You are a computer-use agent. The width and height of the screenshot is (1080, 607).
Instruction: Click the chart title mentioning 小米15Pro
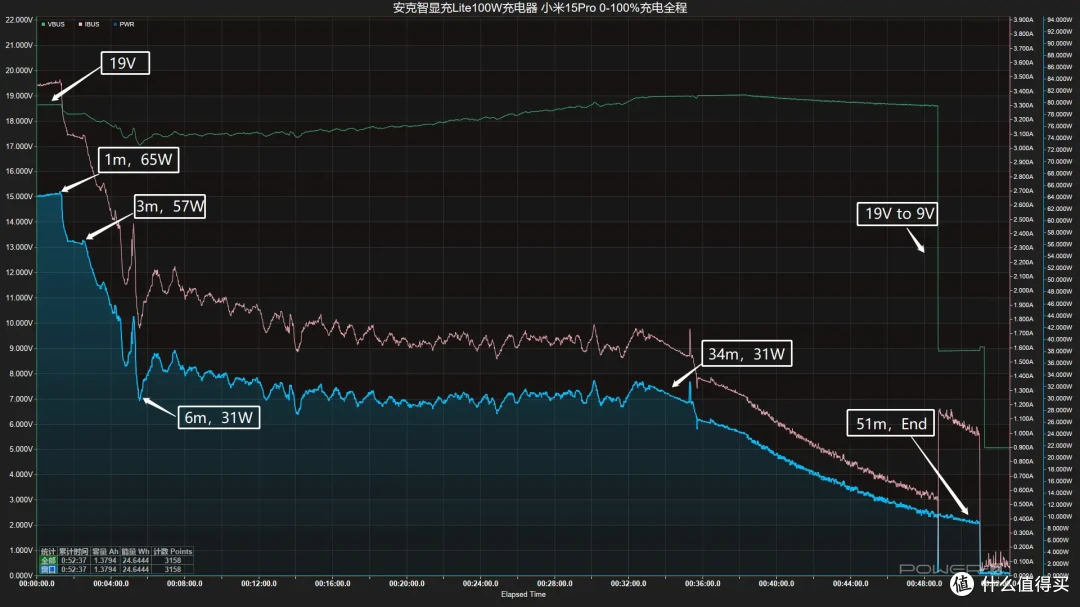pos(540,8)
